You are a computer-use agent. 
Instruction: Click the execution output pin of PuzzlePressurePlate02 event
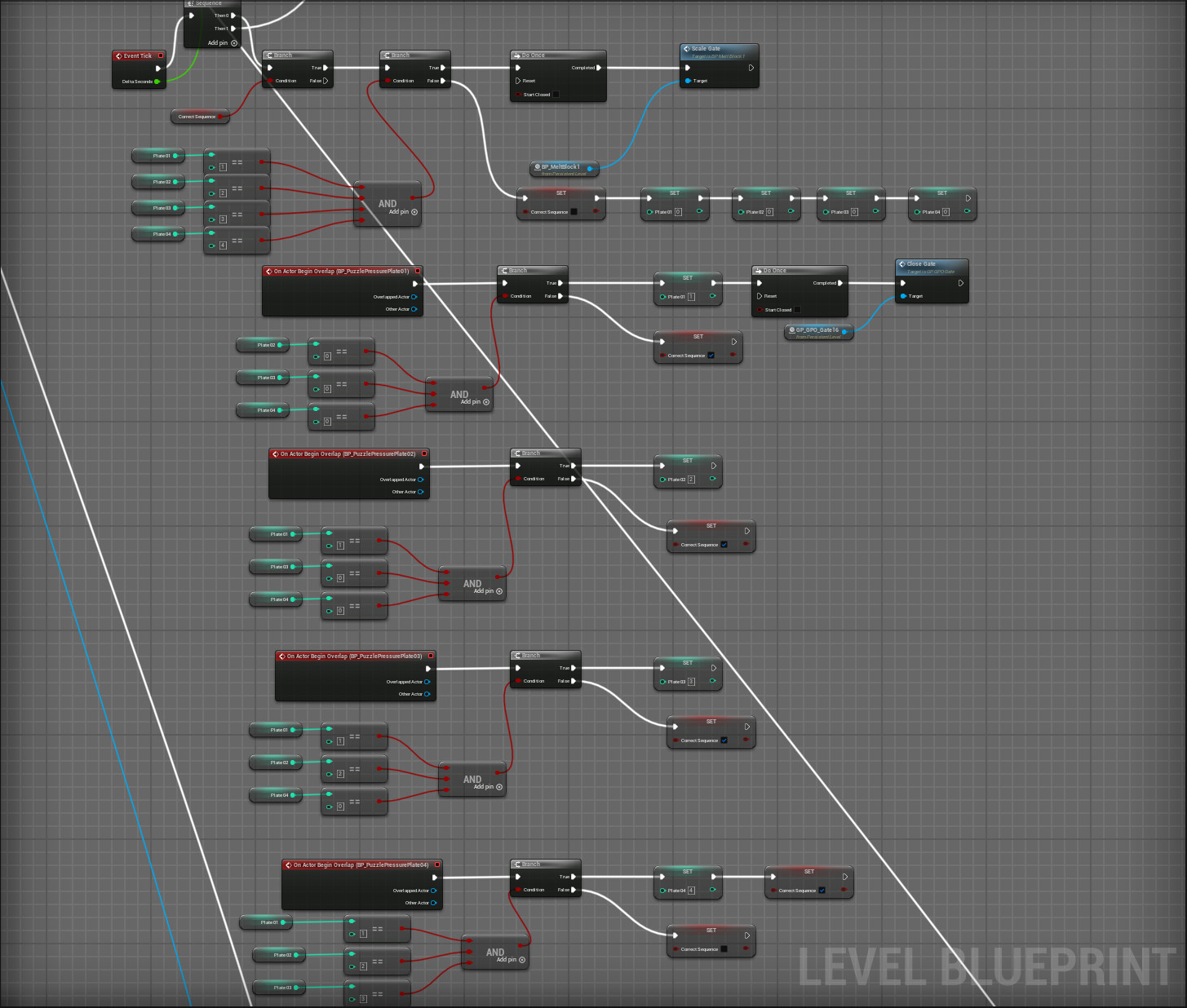422,466
